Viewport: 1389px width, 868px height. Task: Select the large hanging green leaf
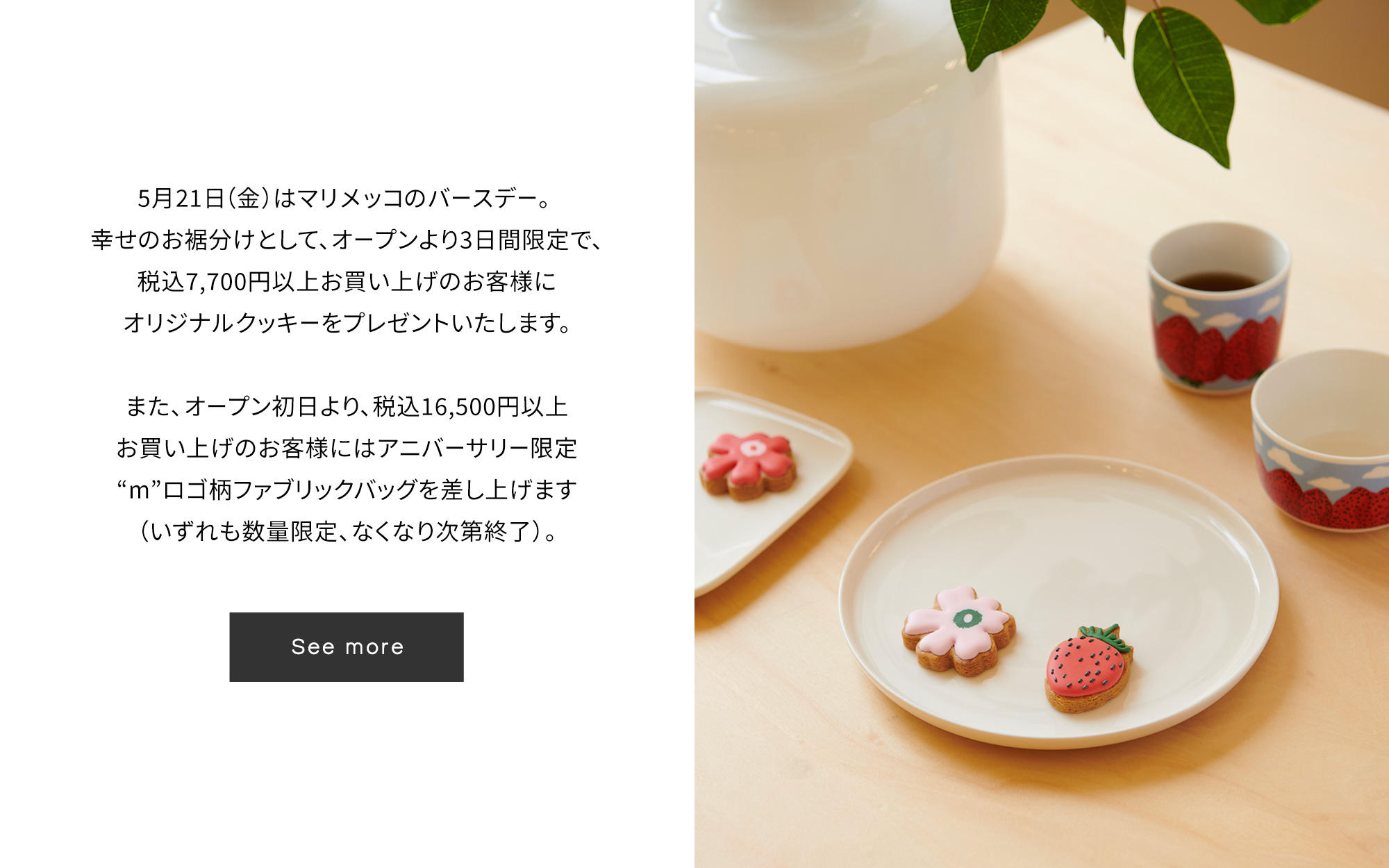coord(1184,83)
